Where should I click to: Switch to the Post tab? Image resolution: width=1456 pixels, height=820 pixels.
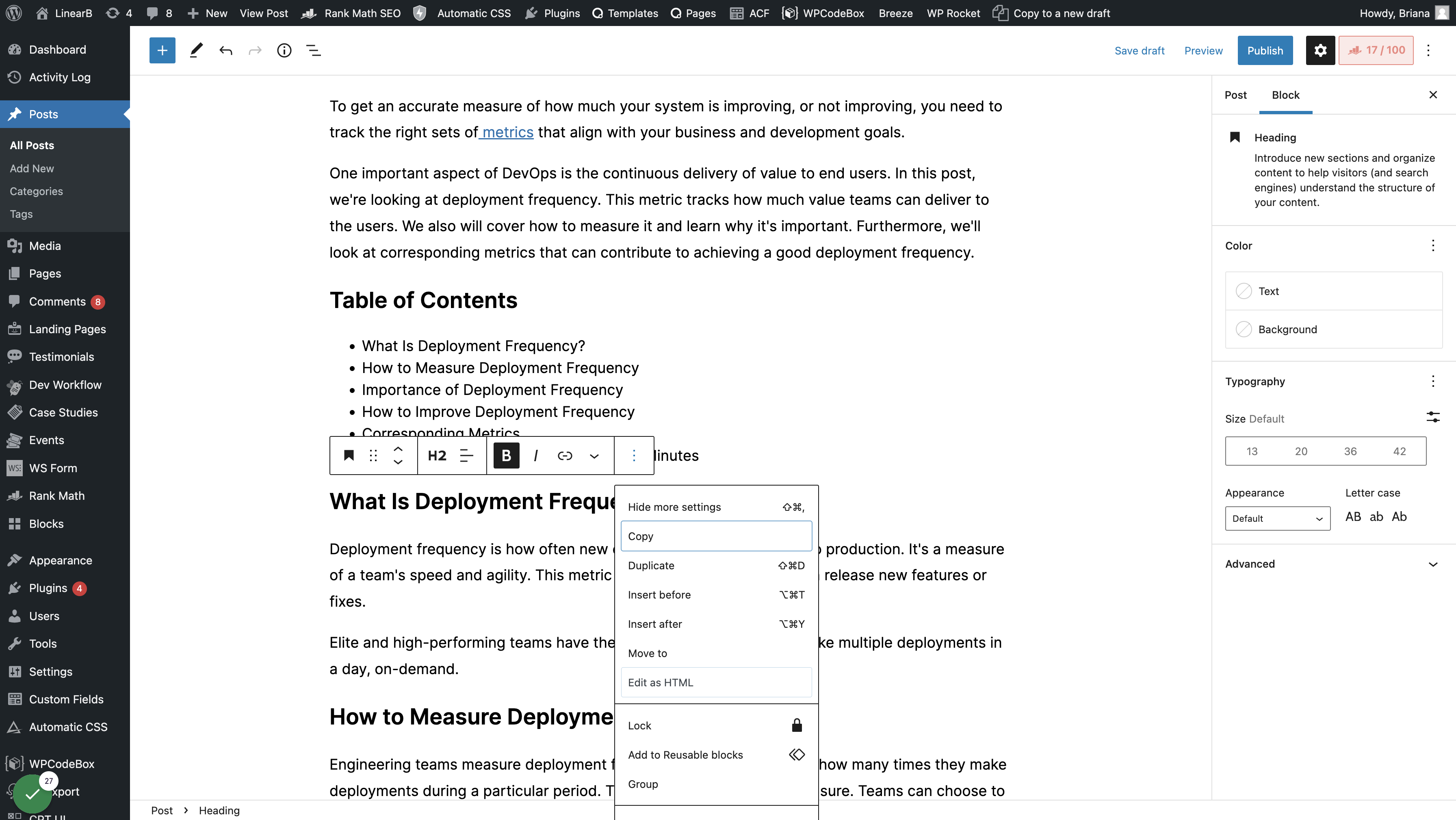click(1235, 95)
